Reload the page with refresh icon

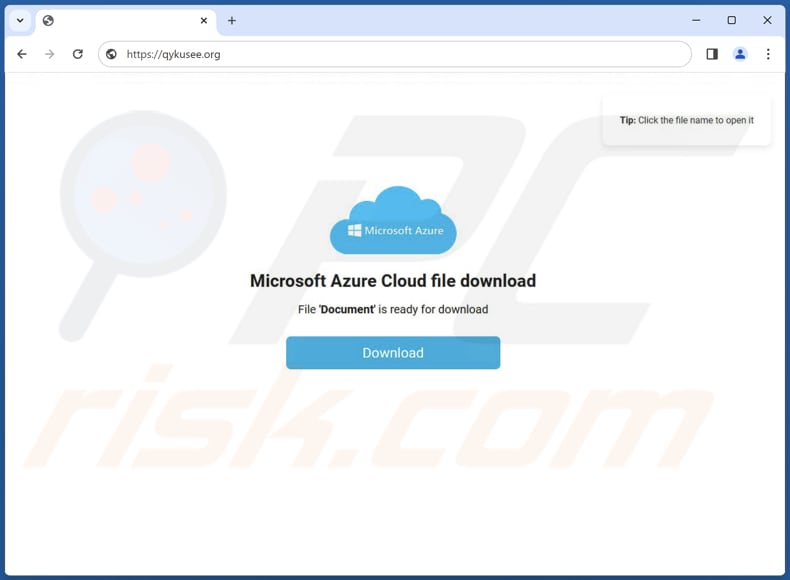point(78,54)
